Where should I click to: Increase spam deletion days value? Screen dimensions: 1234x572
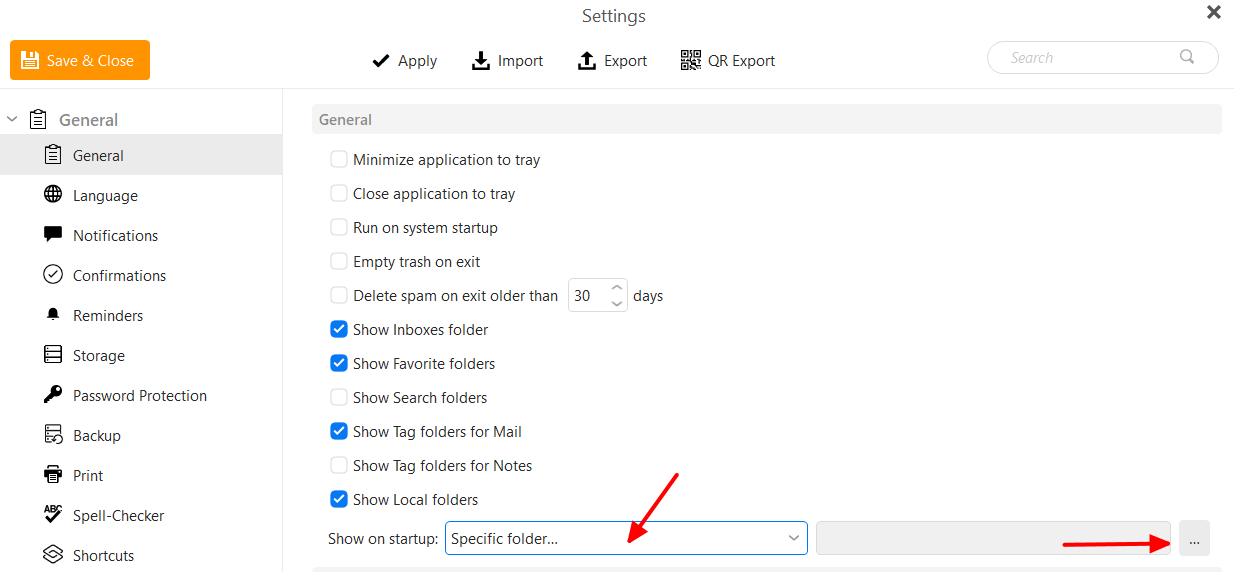click(617, 288)
